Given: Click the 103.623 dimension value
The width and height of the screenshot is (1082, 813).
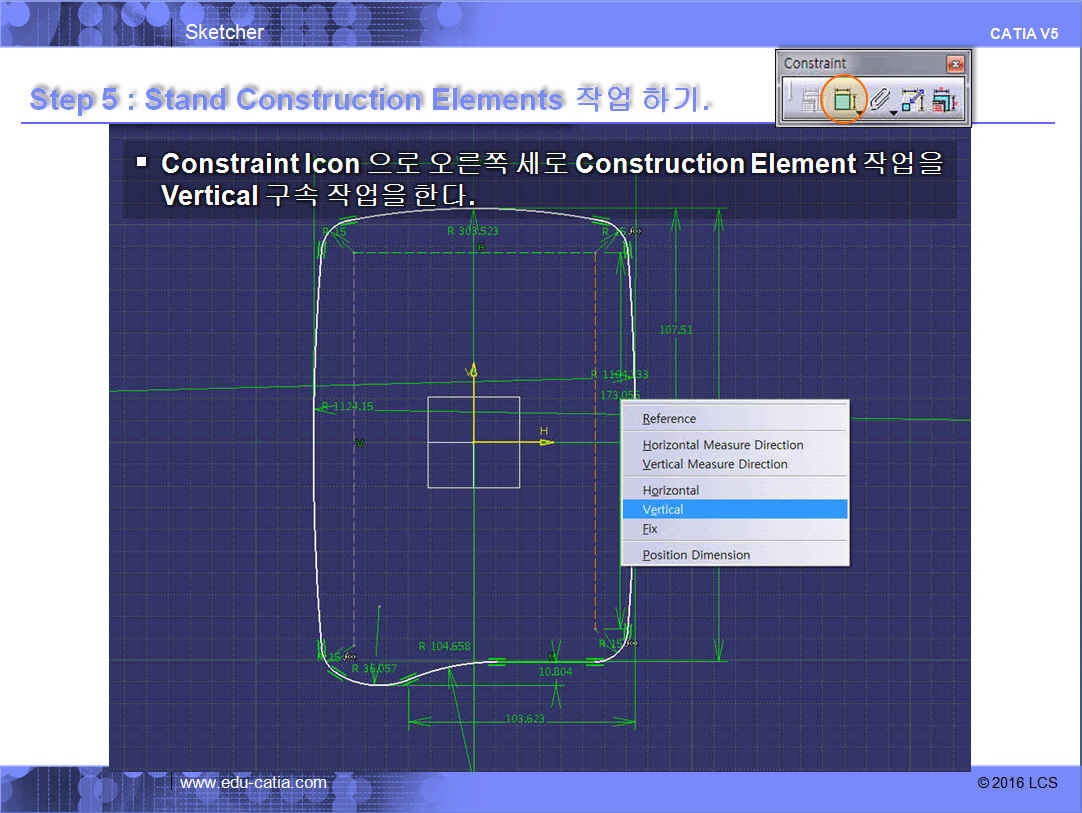Looking at the screenshot, I should (x=526, y=718).
